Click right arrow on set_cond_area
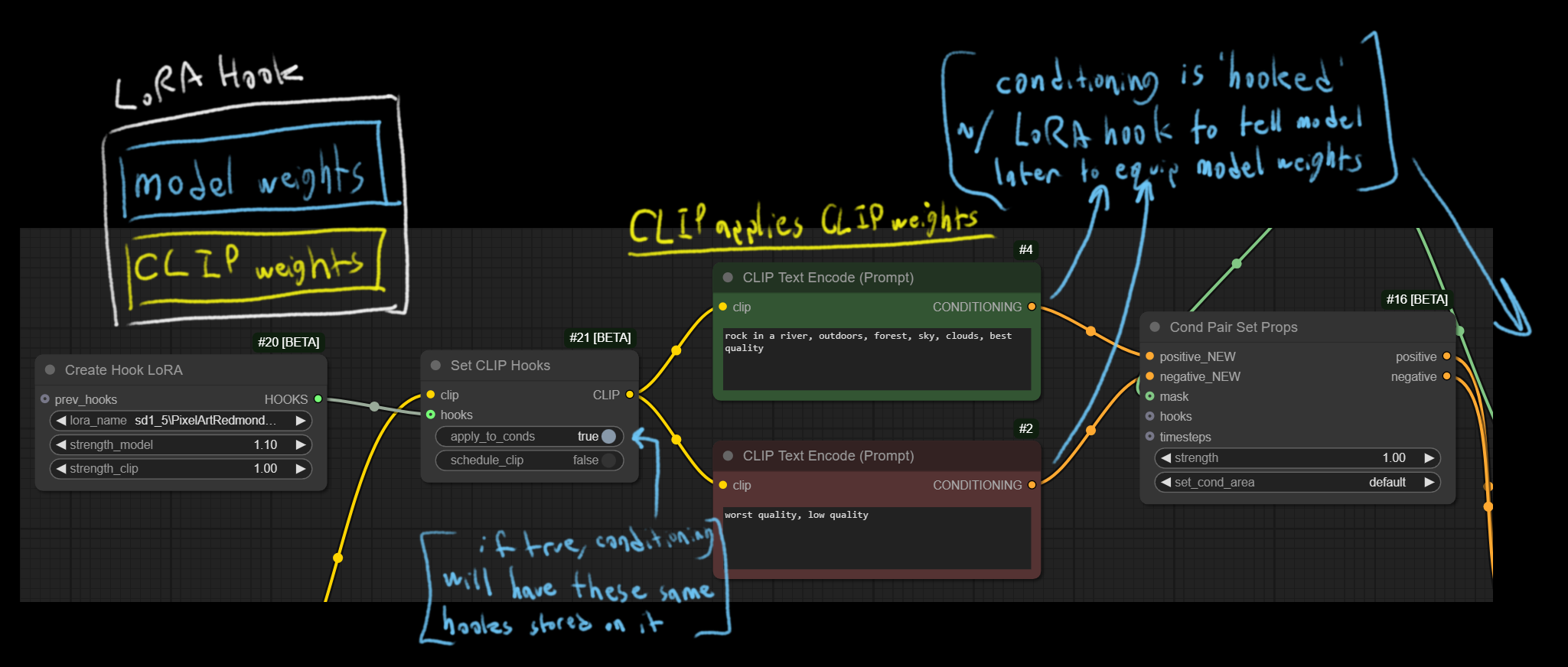 (x=1429, y=483)
